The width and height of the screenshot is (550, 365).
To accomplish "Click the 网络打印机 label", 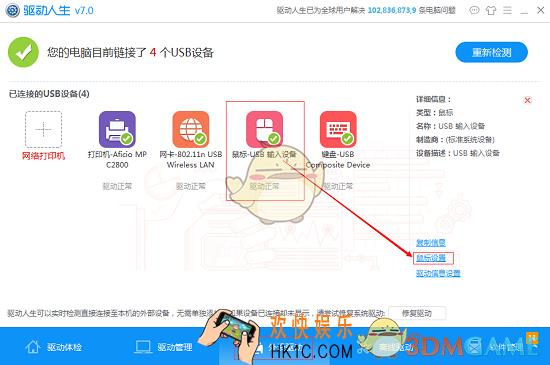I will tap(43, 156).
